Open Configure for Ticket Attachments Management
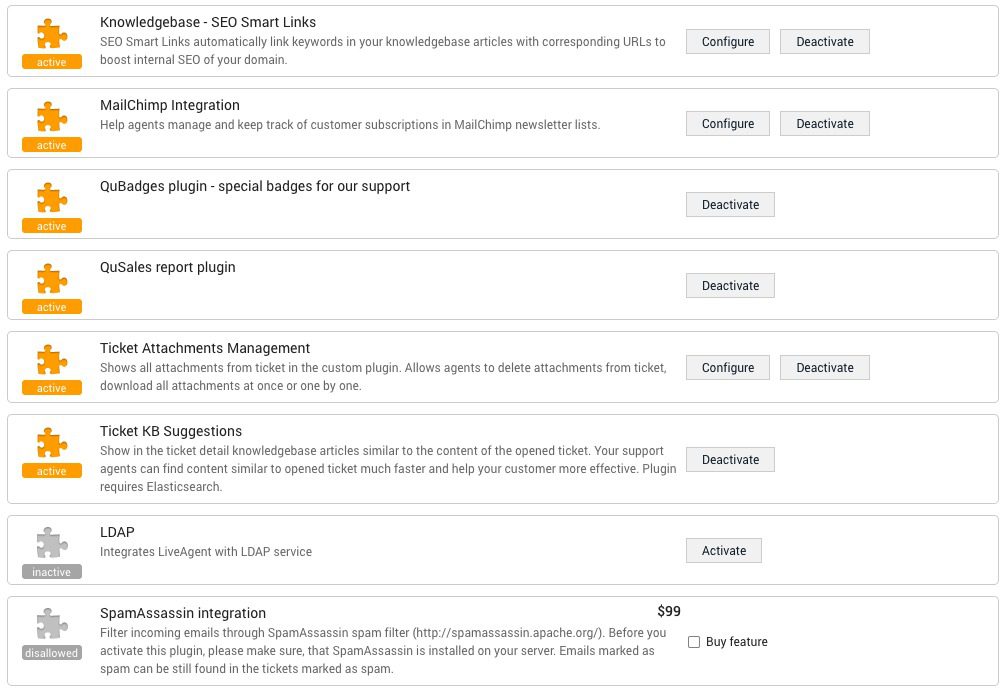The height and width of the screenshot is (692, 1005). click(727, 368)
